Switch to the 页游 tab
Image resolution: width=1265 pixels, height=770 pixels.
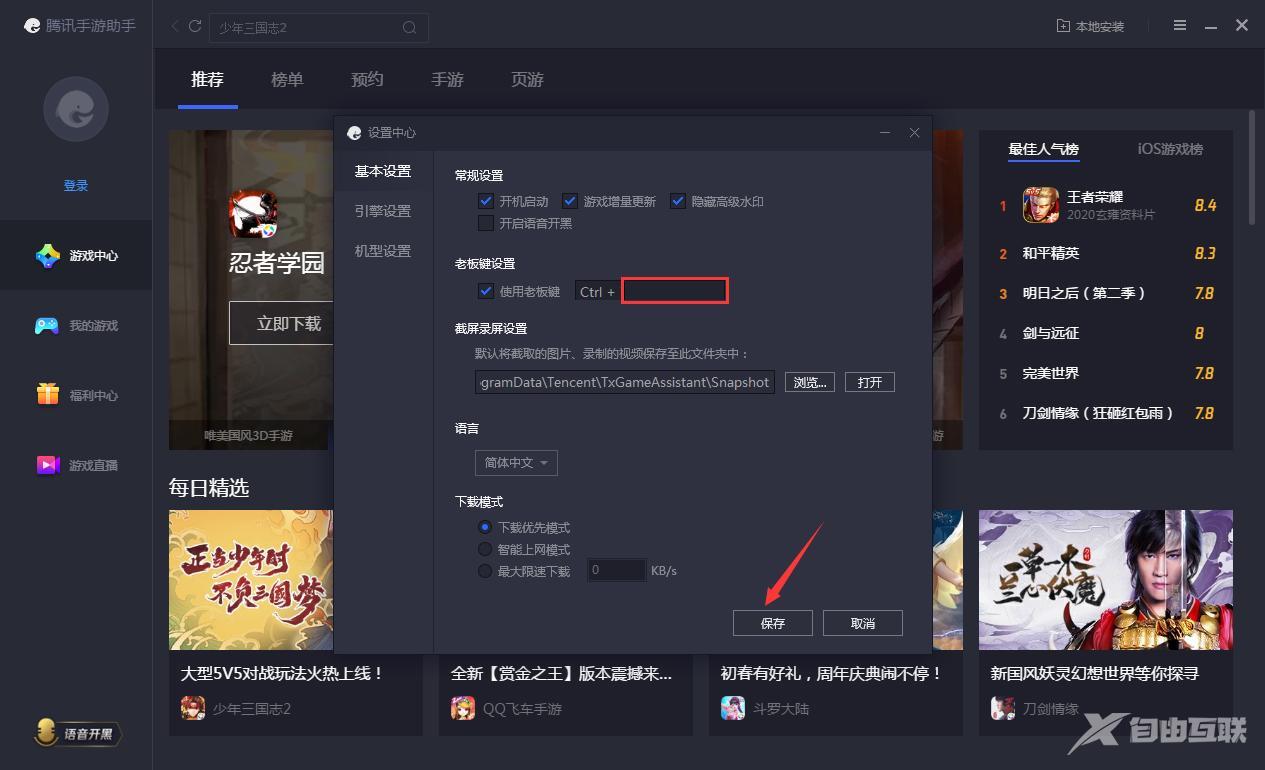(x=527, y=80)
